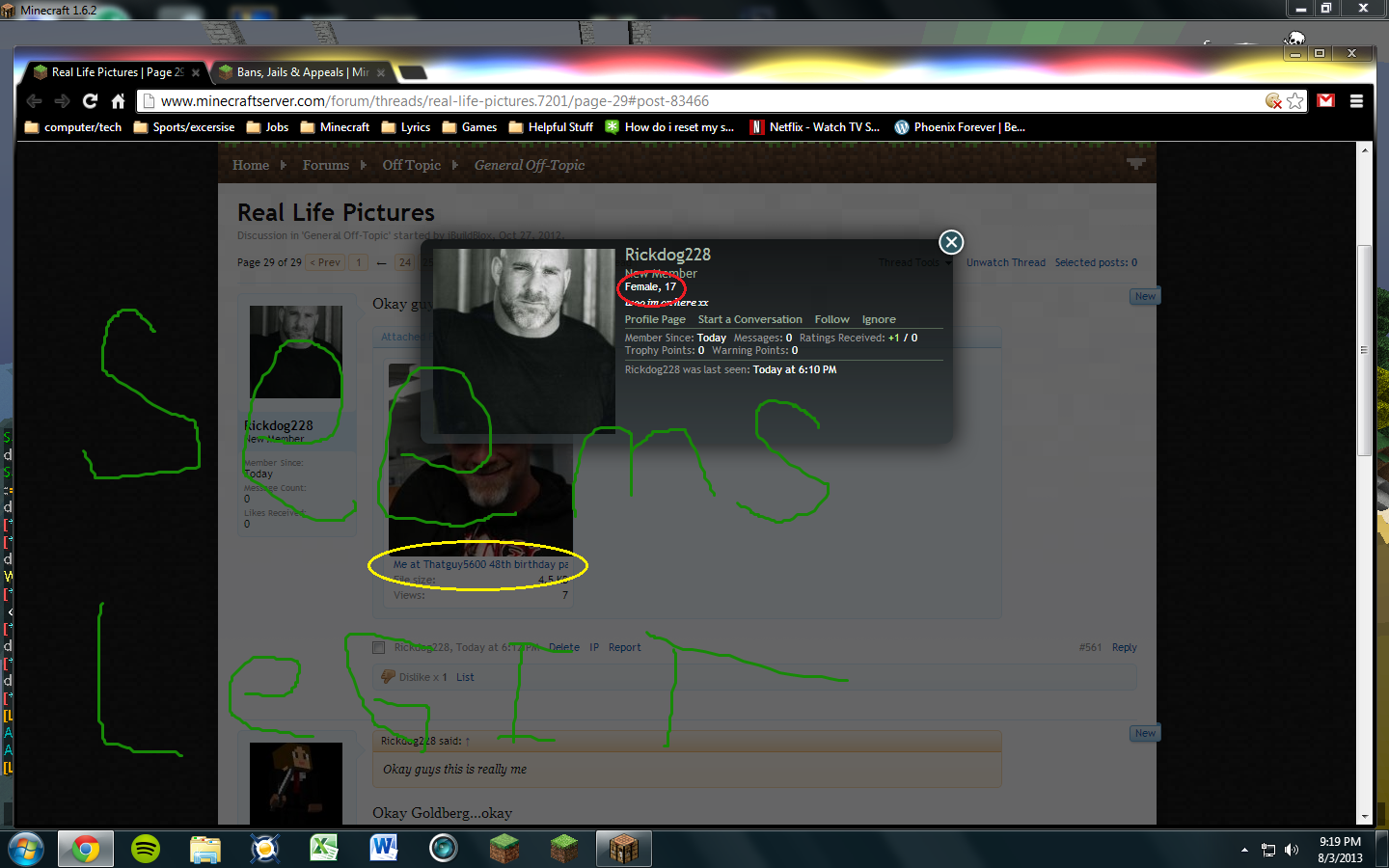This screenshot has width=1389, height=868.
Task: Click Selected posts: 0 link
Action: (x=1096, y=262)
